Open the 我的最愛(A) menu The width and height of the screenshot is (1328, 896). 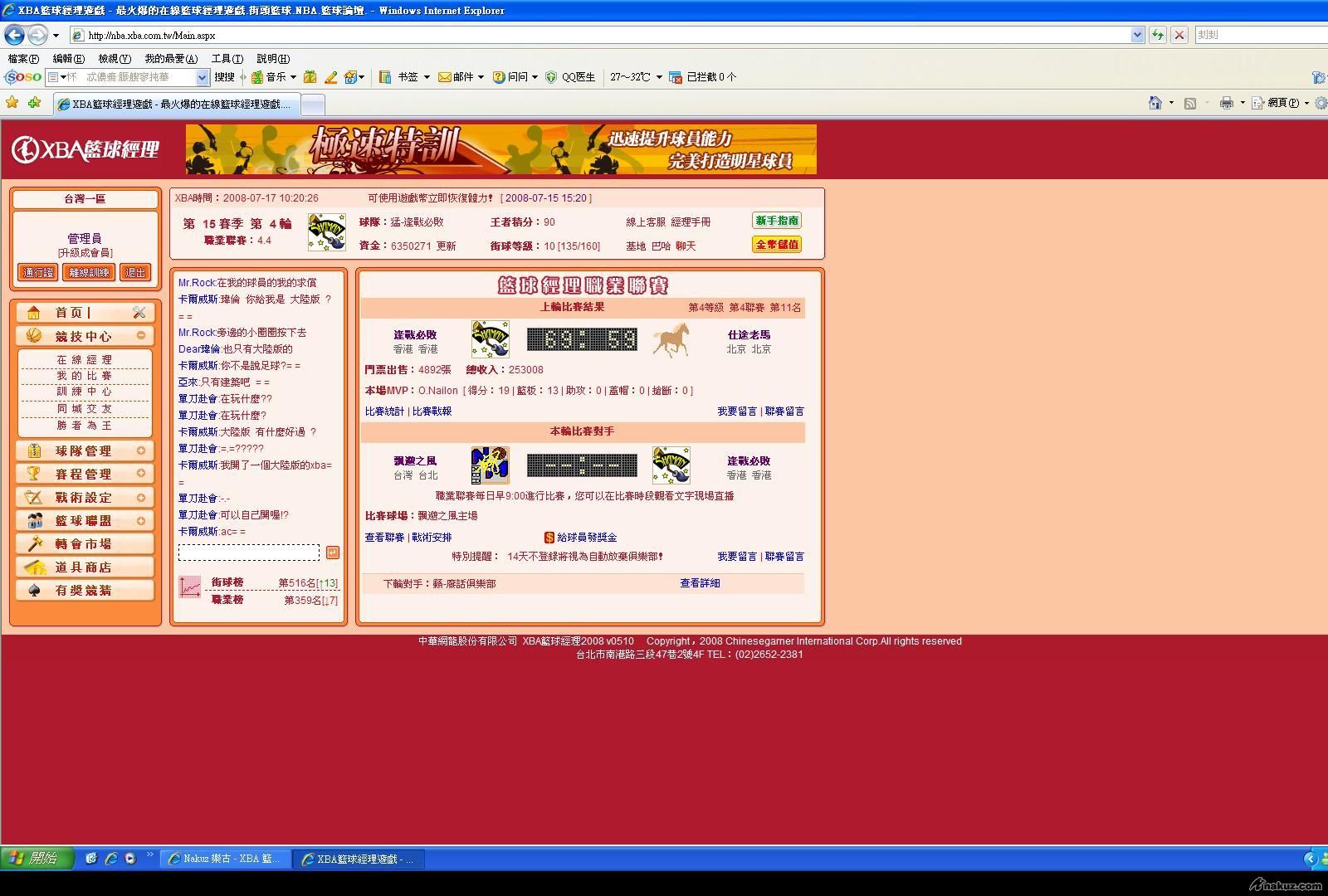tap(171, 59)
